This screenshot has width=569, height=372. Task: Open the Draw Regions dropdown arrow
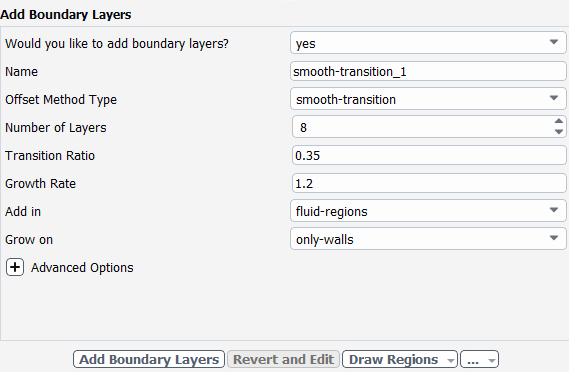tap(451, 360)
